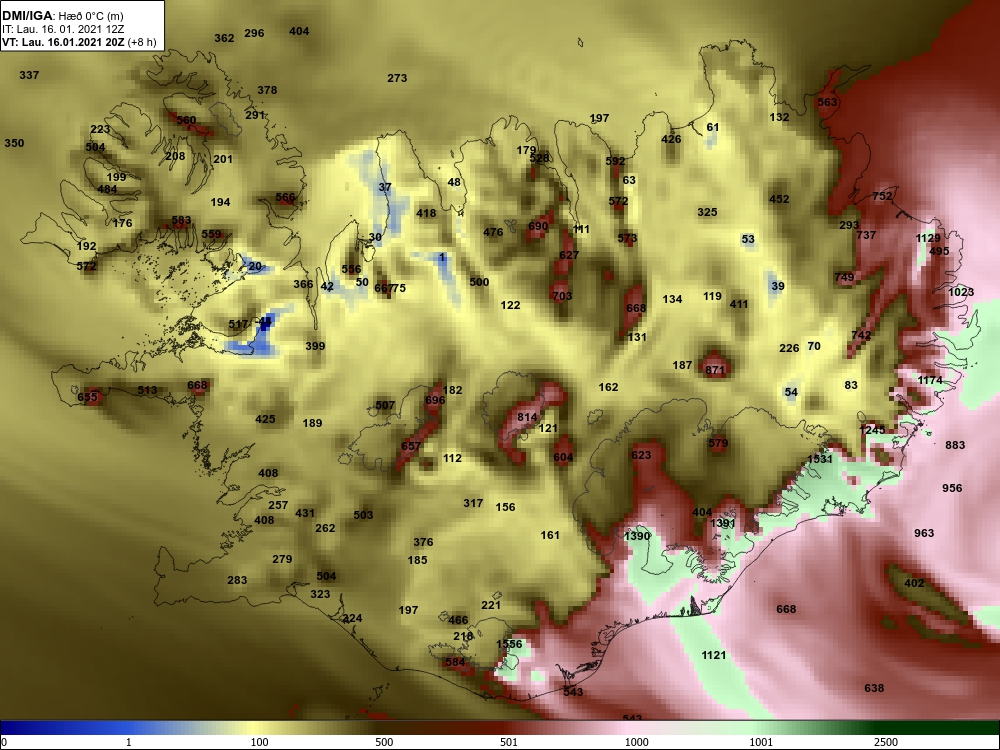Click the map value '1174'
1000x750 pixels.
click(x=930, y=380)
